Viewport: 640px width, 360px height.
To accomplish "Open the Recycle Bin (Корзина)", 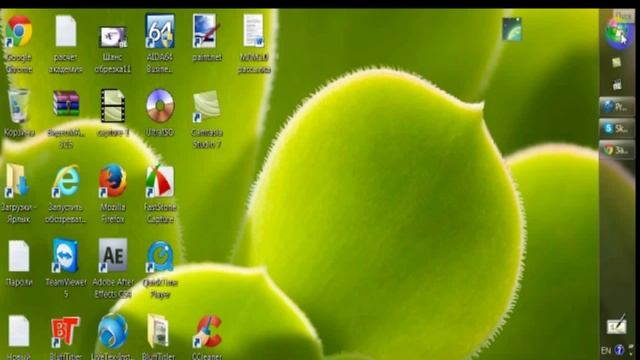I will click(19, 106).
